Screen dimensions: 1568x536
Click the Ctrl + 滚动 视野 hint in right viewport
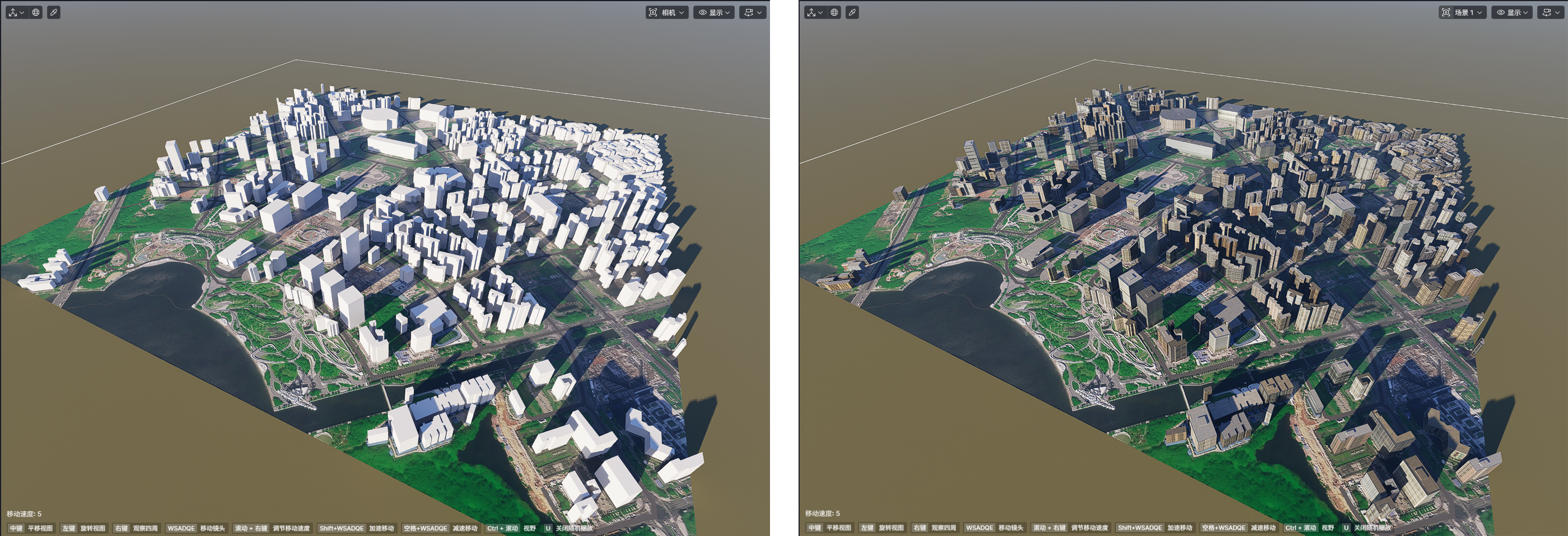[1309, 528]
